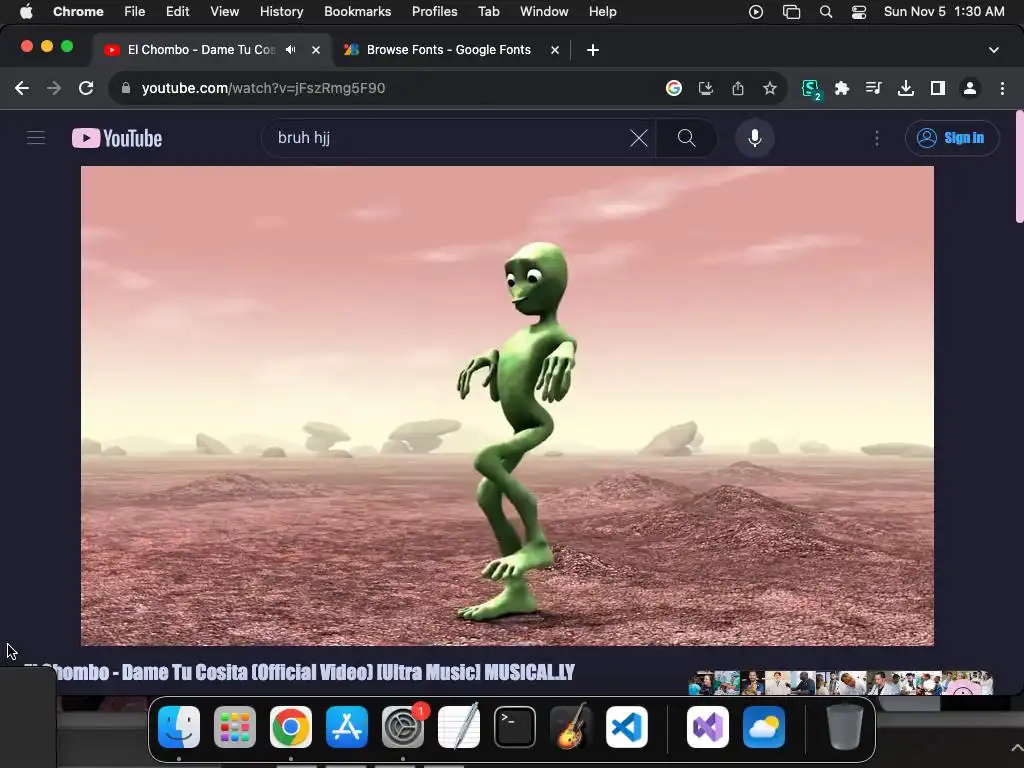Open Chrome's three-dot menu
The height and width of the screenshot is (768, 1024).
[x=1002, y=88]
